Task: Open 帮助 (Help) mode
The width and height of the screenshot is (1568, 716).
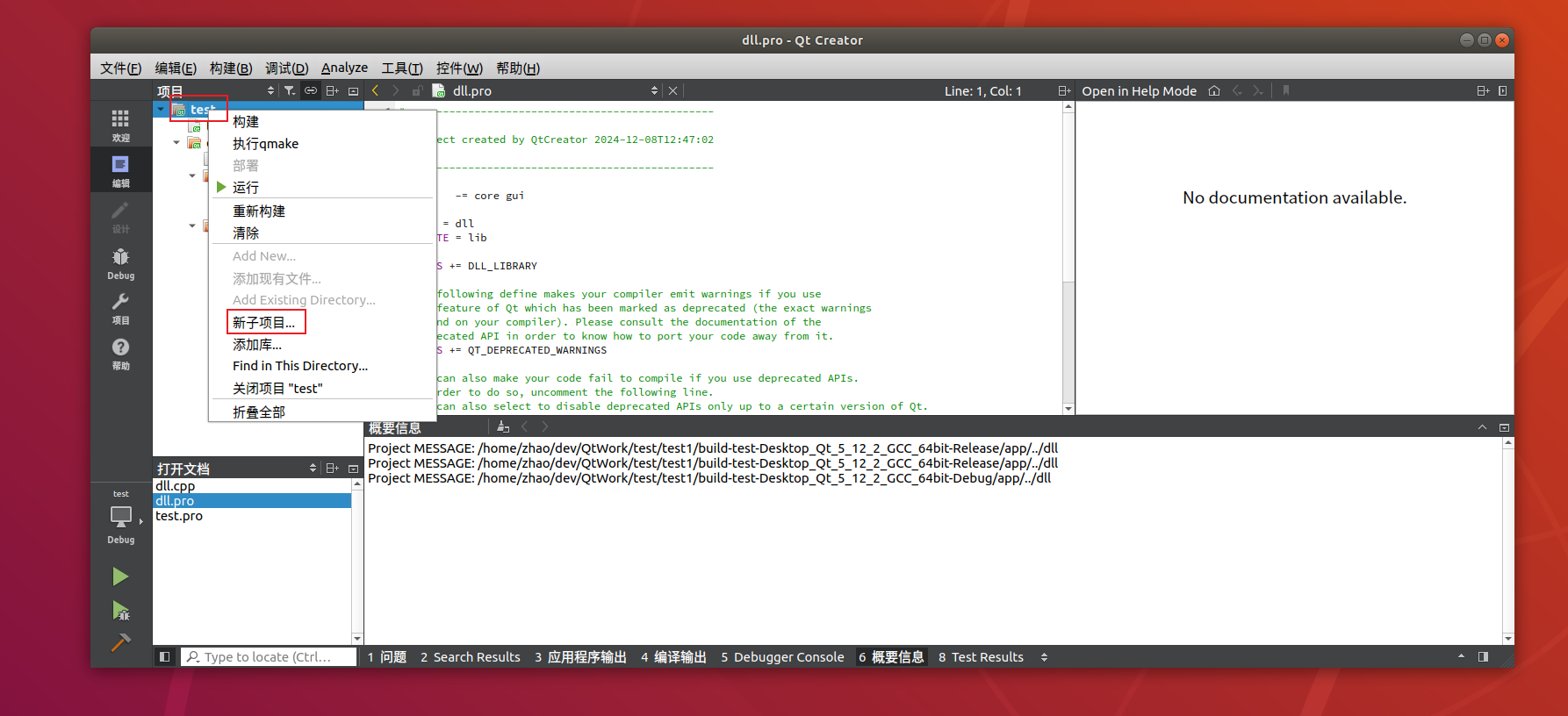Action: (x=120, y=354)
